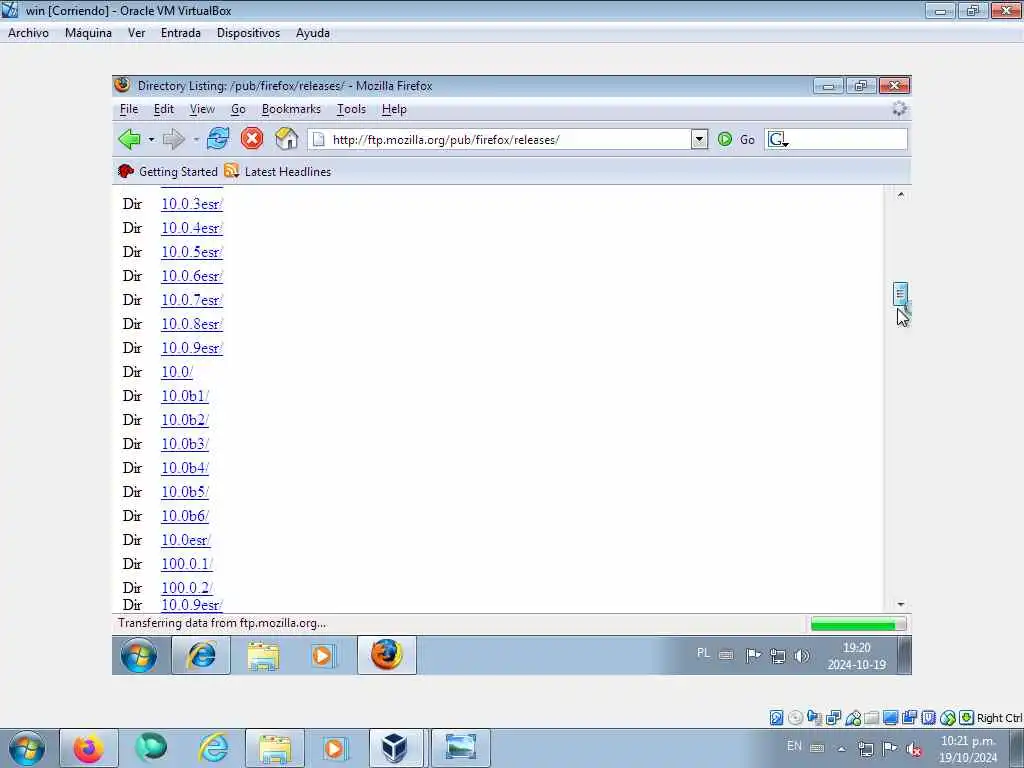The height and width of the screenshot is (768, 1024).
Task: Click the vertical scrollbar thumb in Firefox
Action: [900, 294]
